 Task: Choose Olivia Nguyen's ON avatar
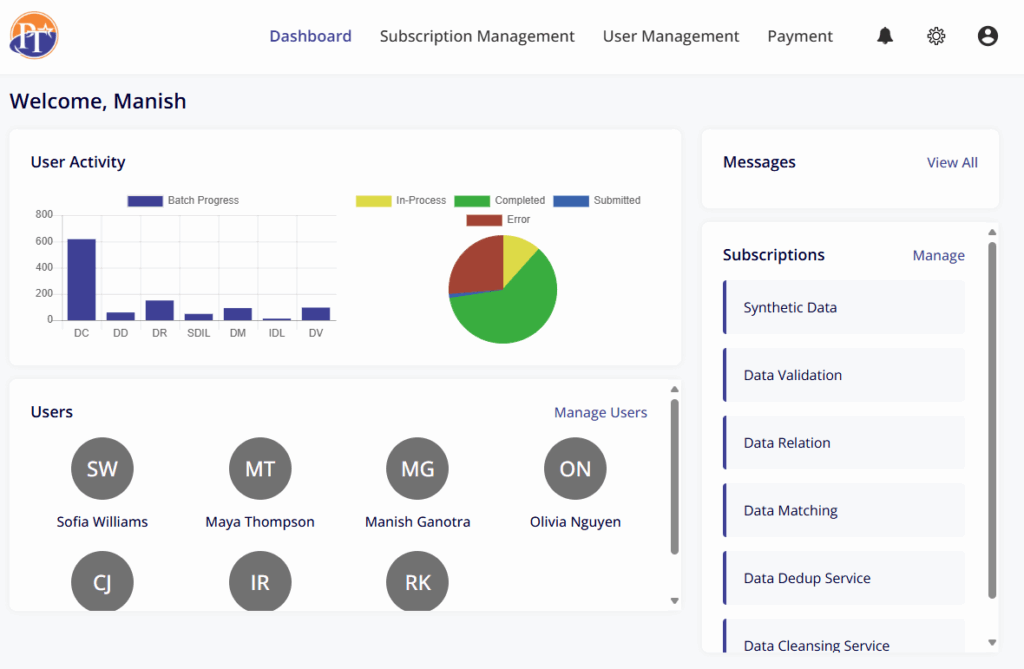tap(575, 469)
